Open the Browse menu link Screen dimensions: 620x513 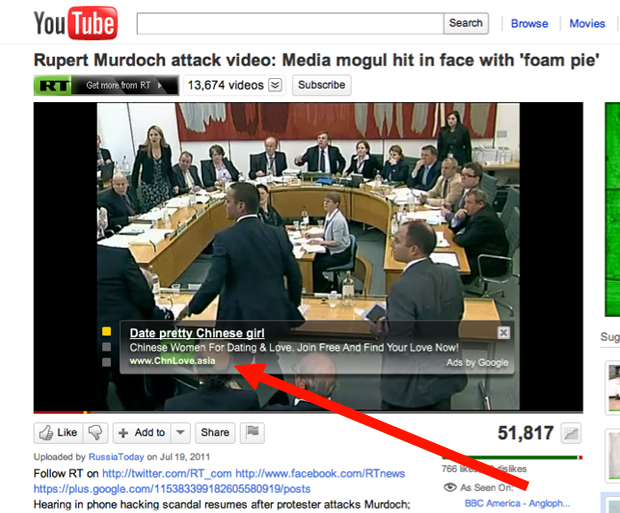tap(529, 24)
